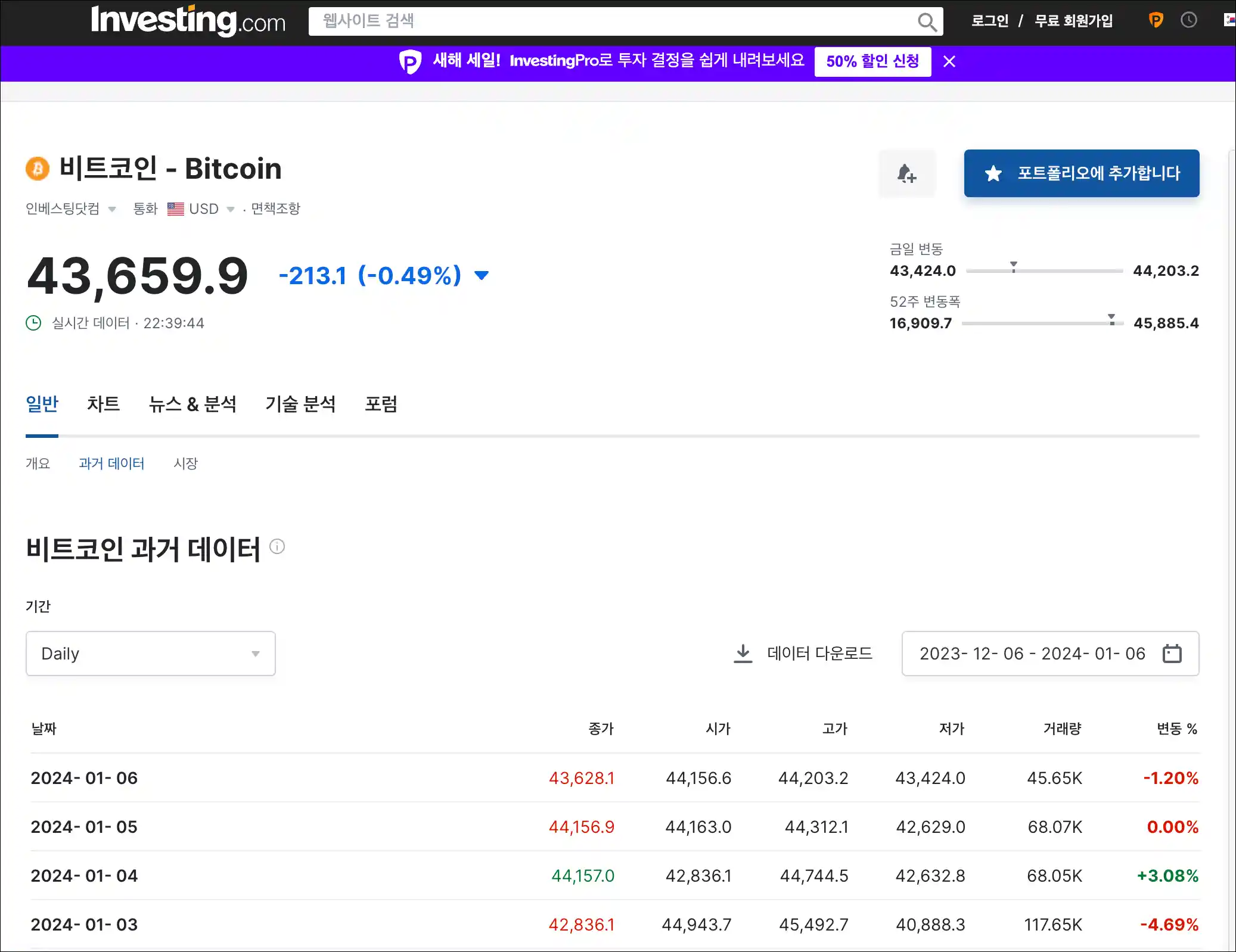Click the 금일 변동 range slider marker
The width and height of the screenshot is (1236, 952).
point(1013,266)
